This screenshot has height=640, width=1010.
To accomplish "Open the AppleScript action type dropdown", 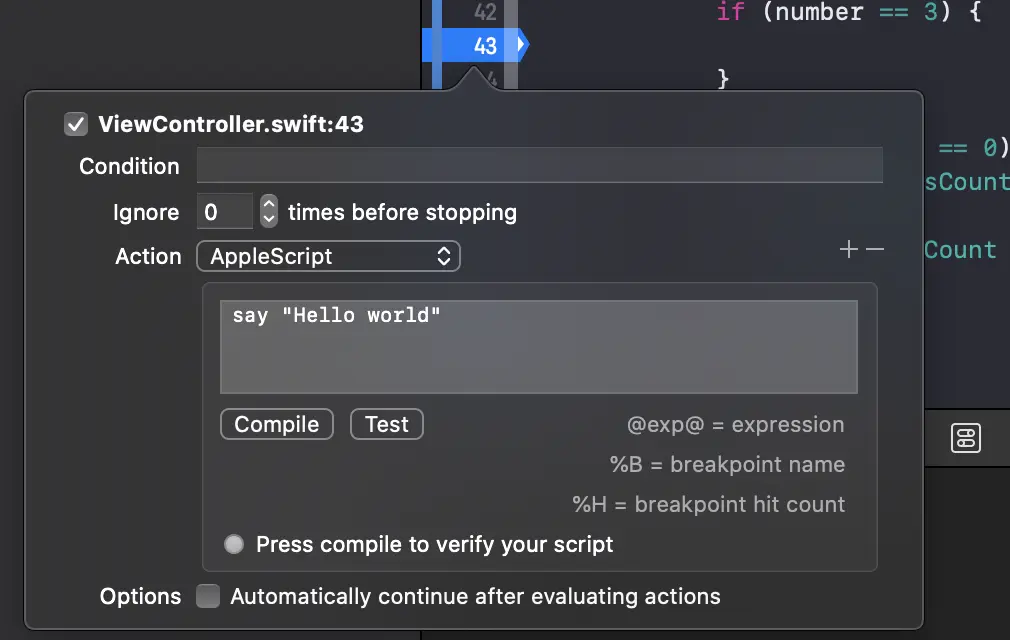I will 328,256.
